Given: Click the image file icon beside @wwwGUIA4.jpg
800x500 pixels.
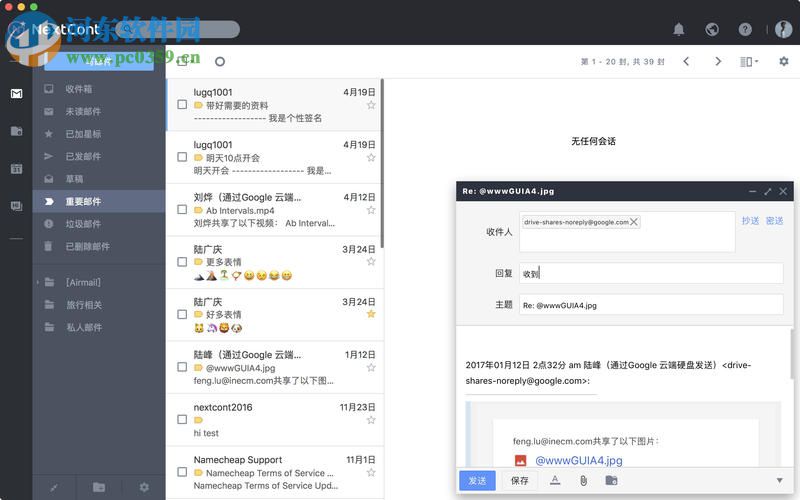Looking at the screenshot, I should click(x=520, y=460).
